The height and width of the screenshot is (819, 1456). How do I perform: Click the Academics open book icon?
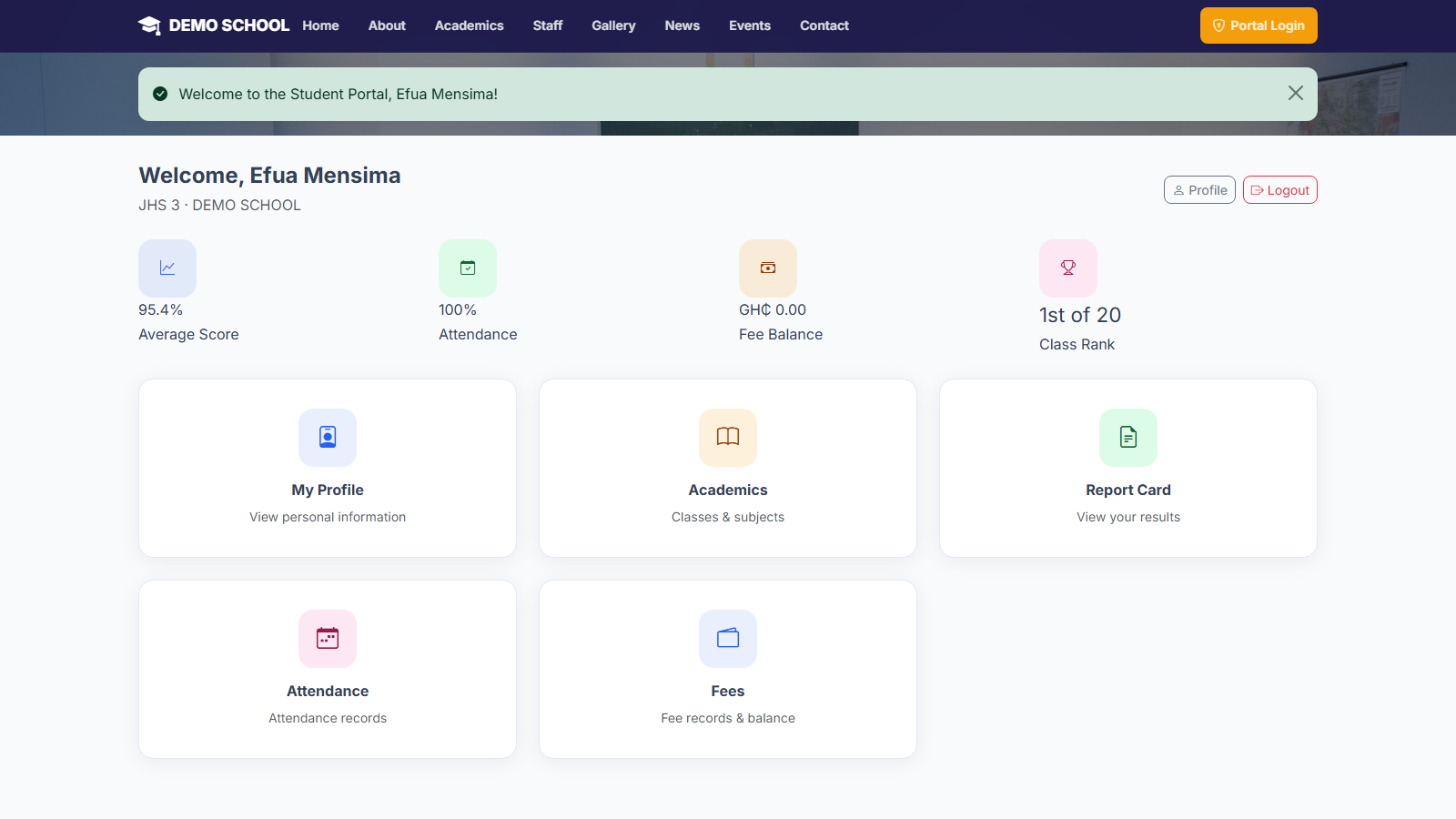coord(728,437)
